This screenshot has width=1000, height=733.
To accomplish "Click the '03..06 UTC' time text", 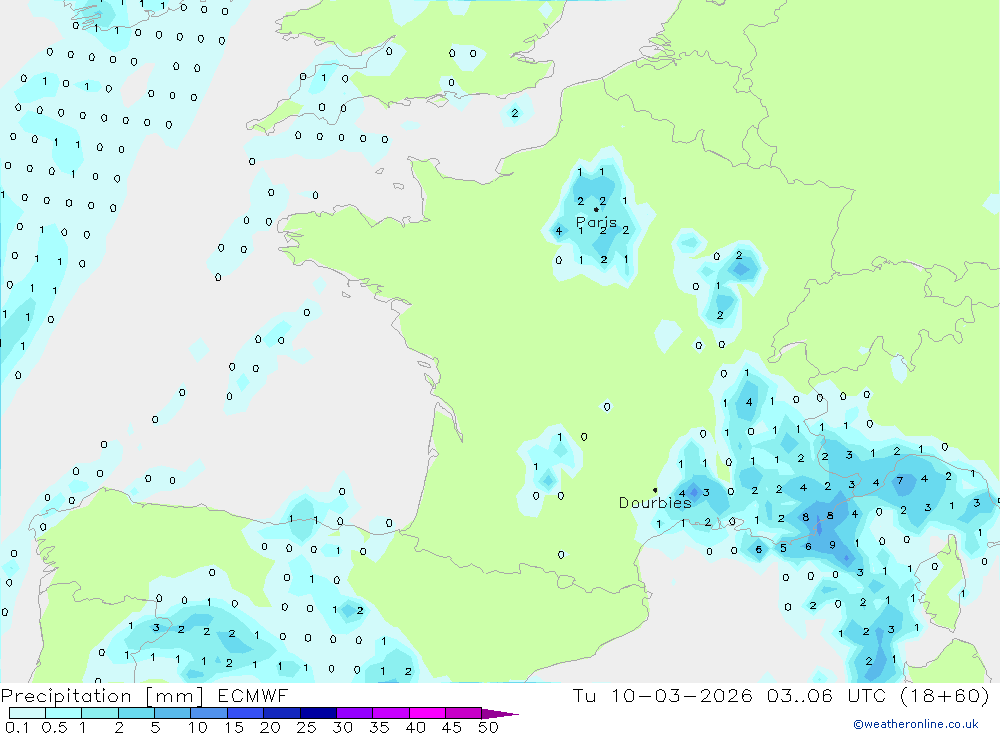I will coord(825,695).
